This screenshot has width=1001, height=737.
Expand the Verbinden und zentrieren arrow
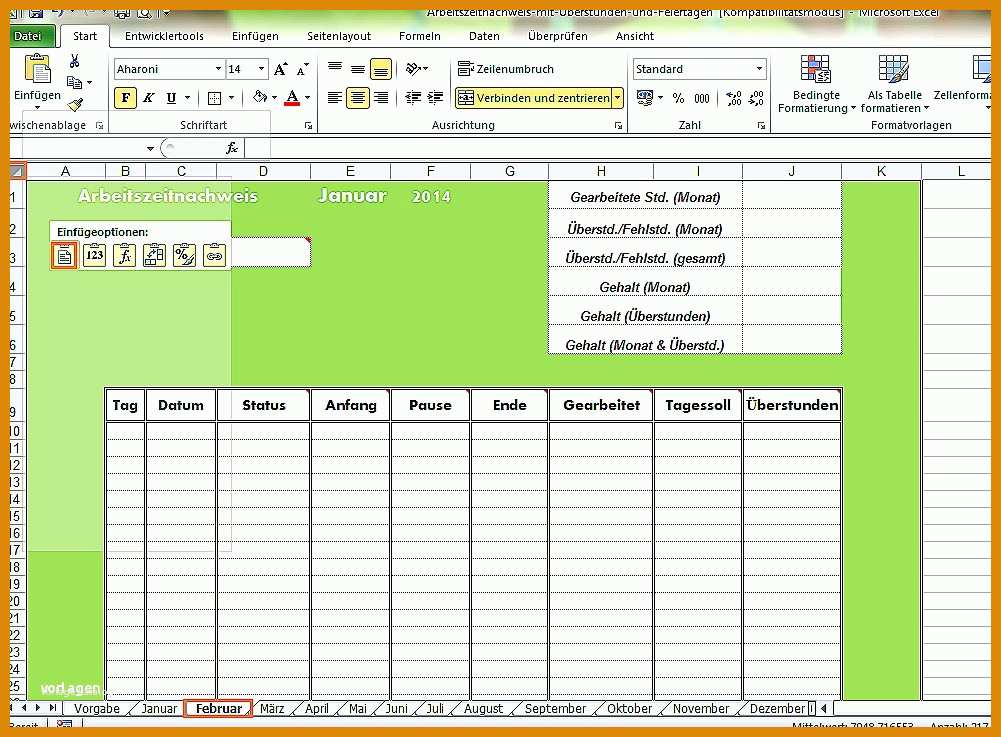coord(617,98)
